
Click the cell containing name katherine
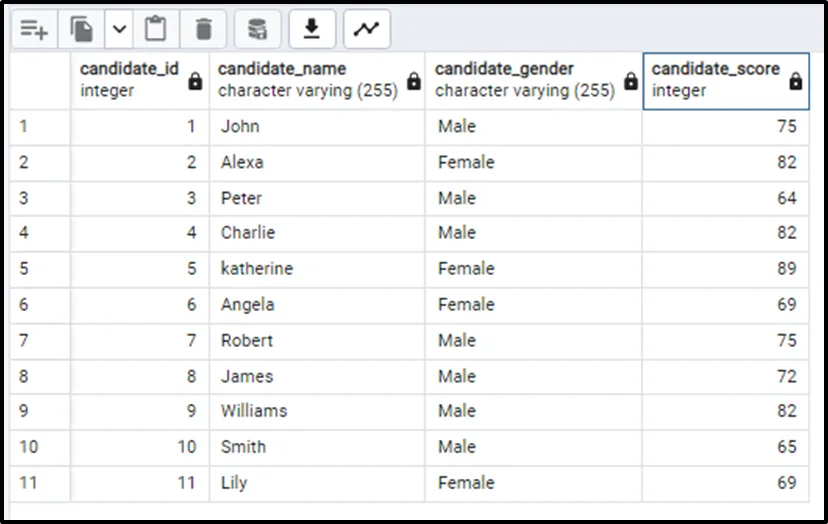[316, 269]
